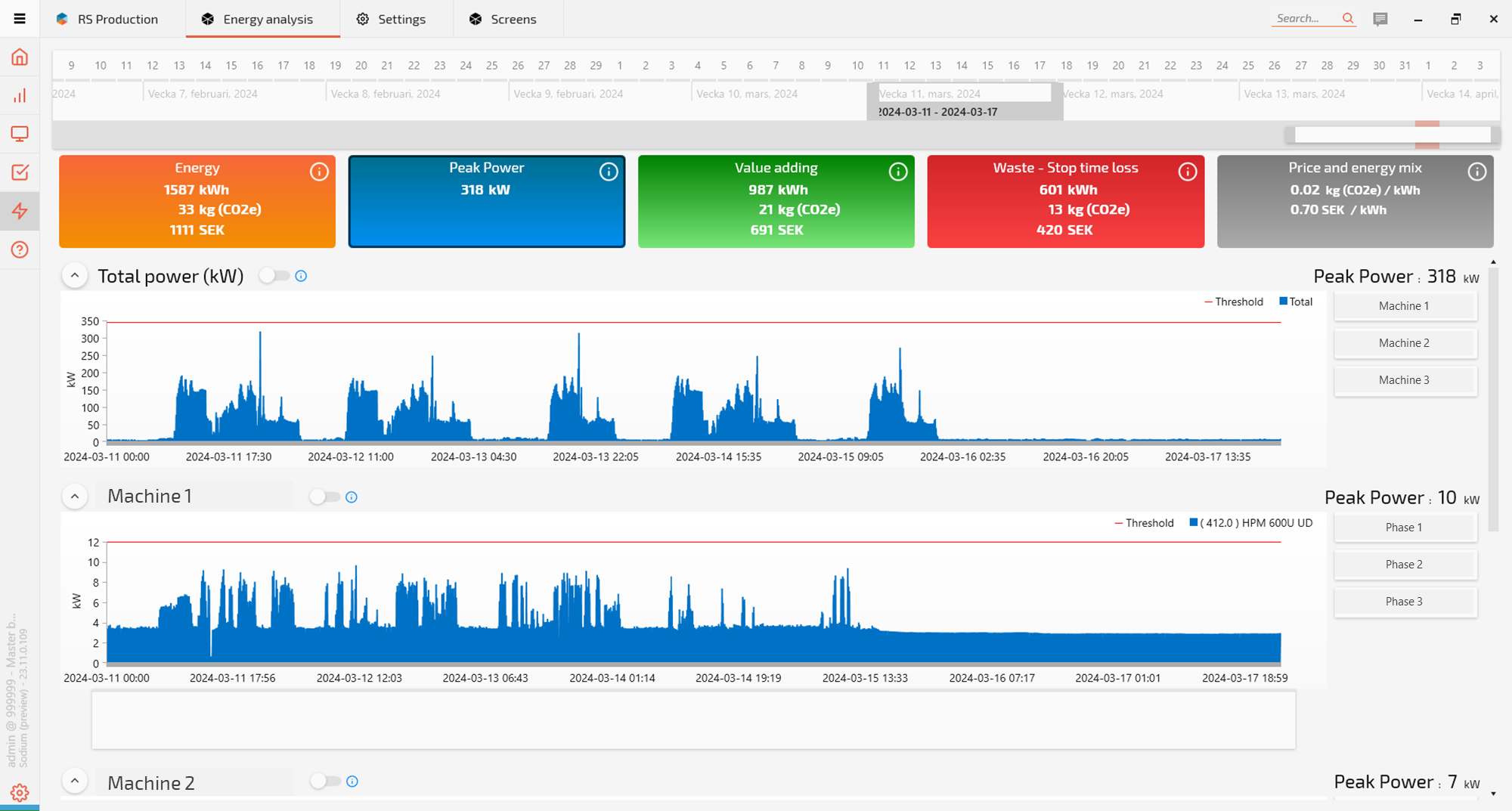Collapse the Machine 1 section
Viewport: 1512px width, 811px height.
75,497
